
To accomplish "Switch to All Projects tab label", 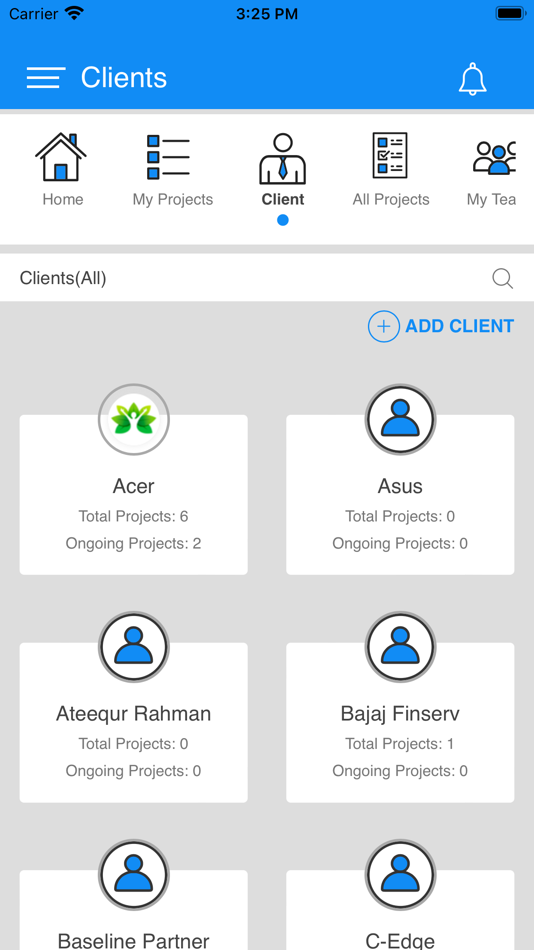I will click(391, 200).
